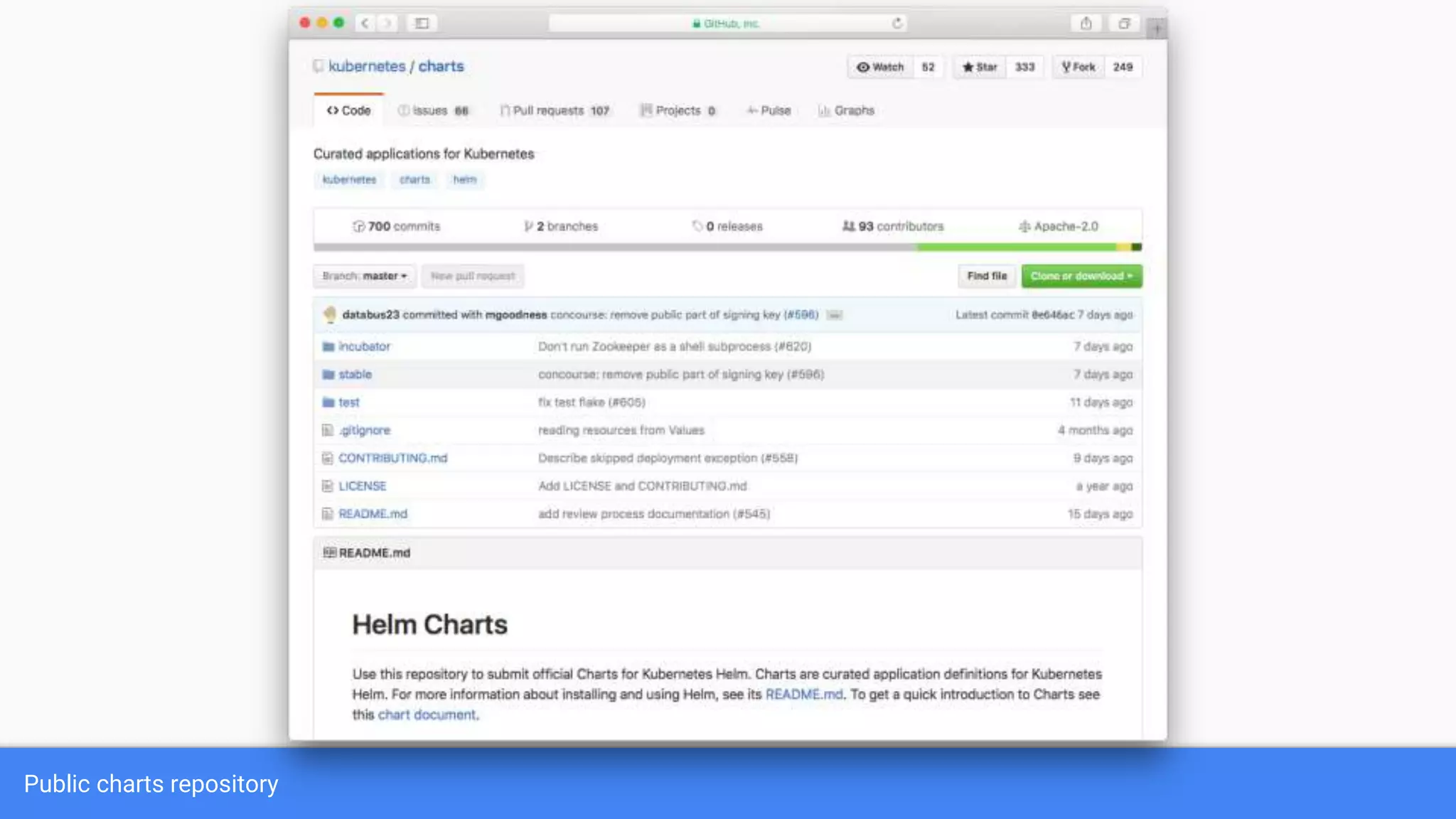The image size is (1456, 819).
Task: Click the browser reload icon
Action: point(897,23)
